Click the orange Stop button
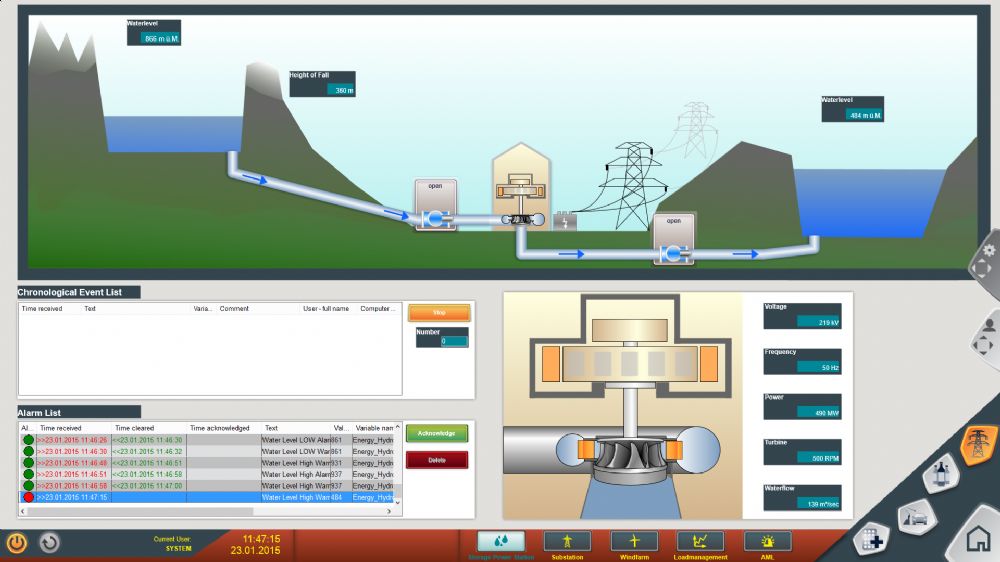Screen dimensions: 1000x562 (439, 312)
